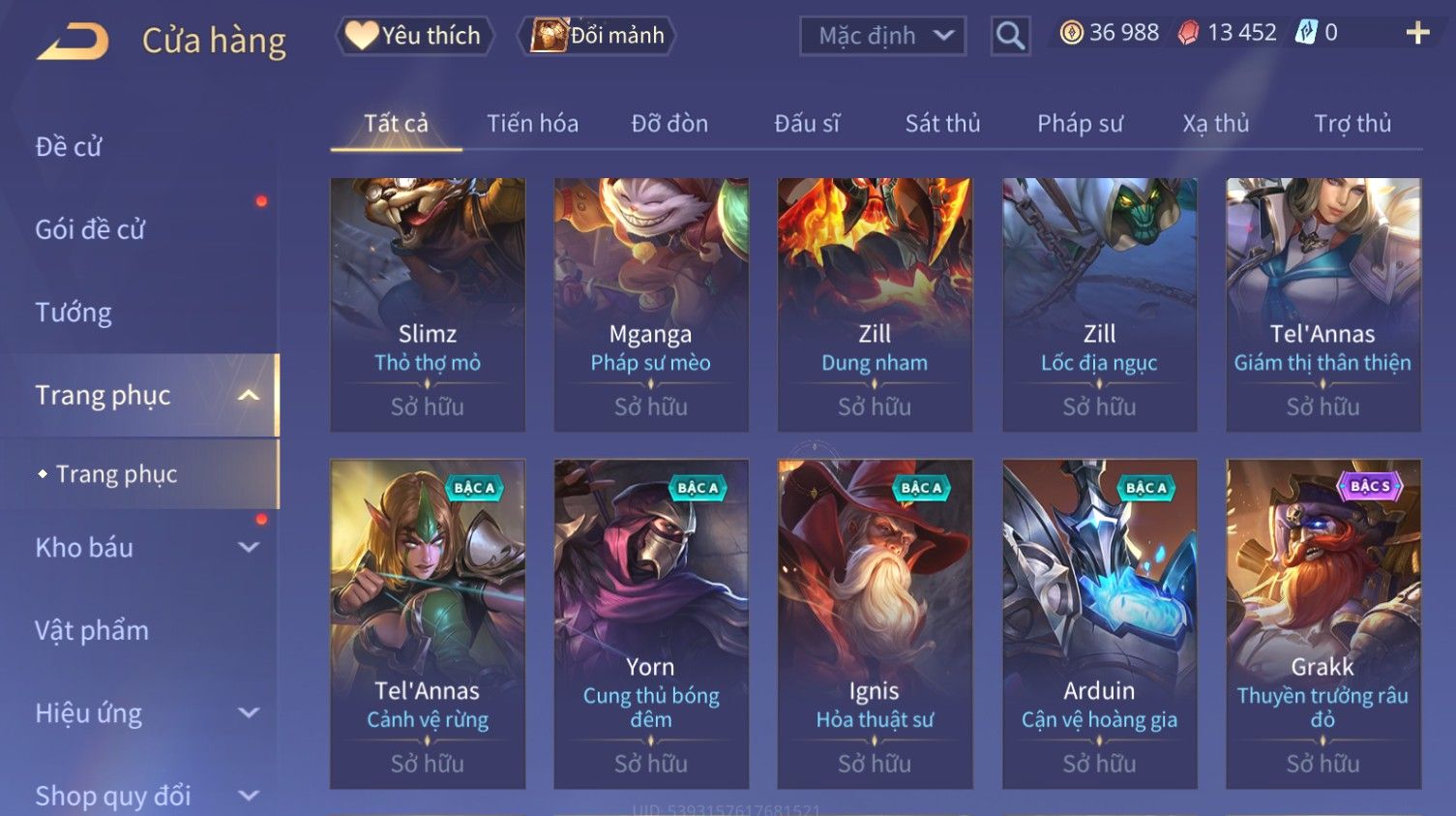Open the Mặc định sort dropdown
The width and height of the screenshot is (1456, 816).
[x=882, y=36]
